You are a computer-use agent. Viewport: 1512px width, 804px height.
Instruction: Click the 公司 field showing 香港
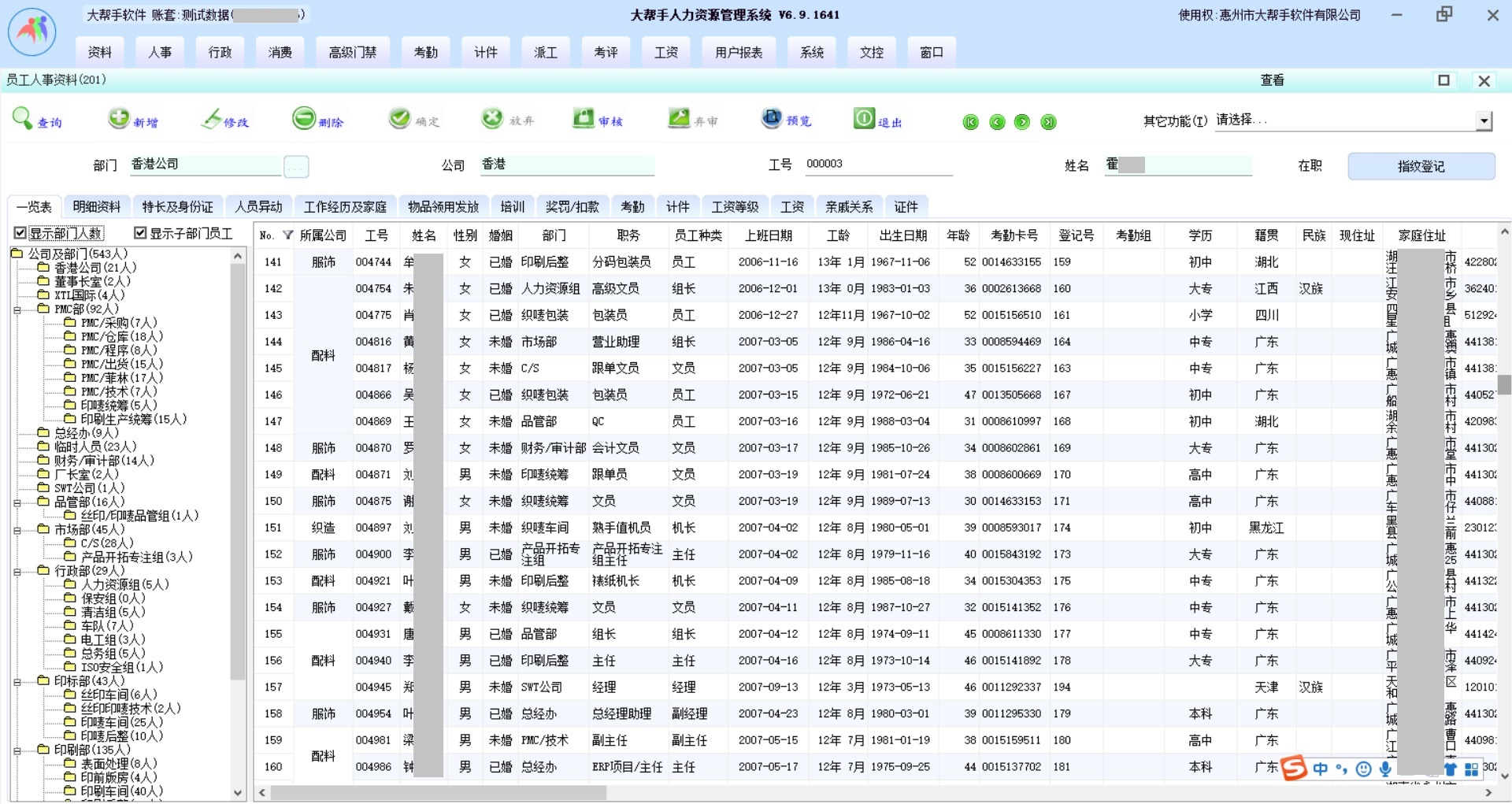(x=567, y=164)
